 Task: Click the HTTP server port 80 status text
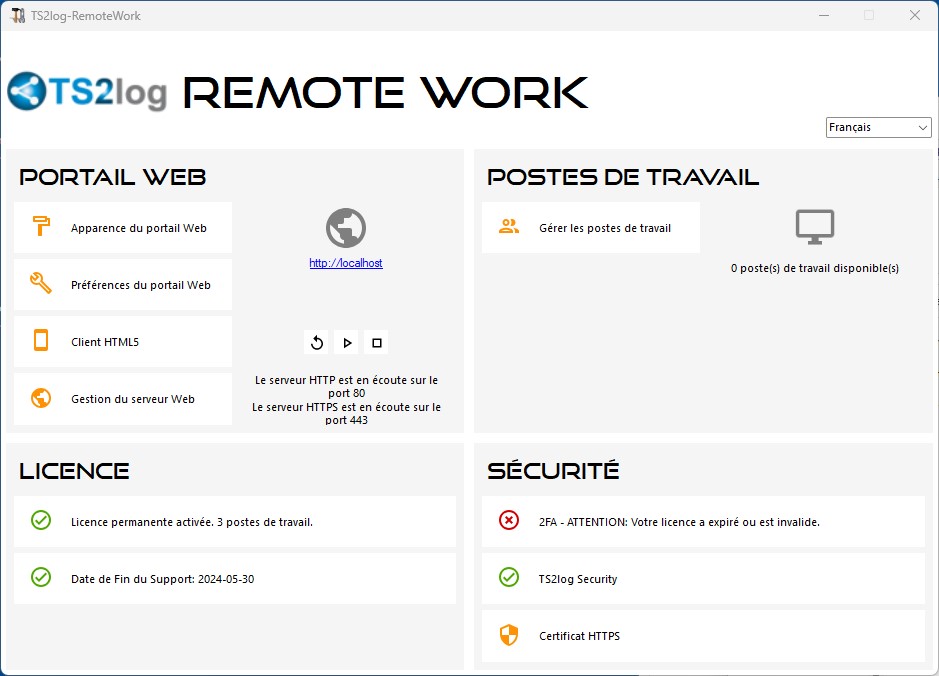click(346, 387)
